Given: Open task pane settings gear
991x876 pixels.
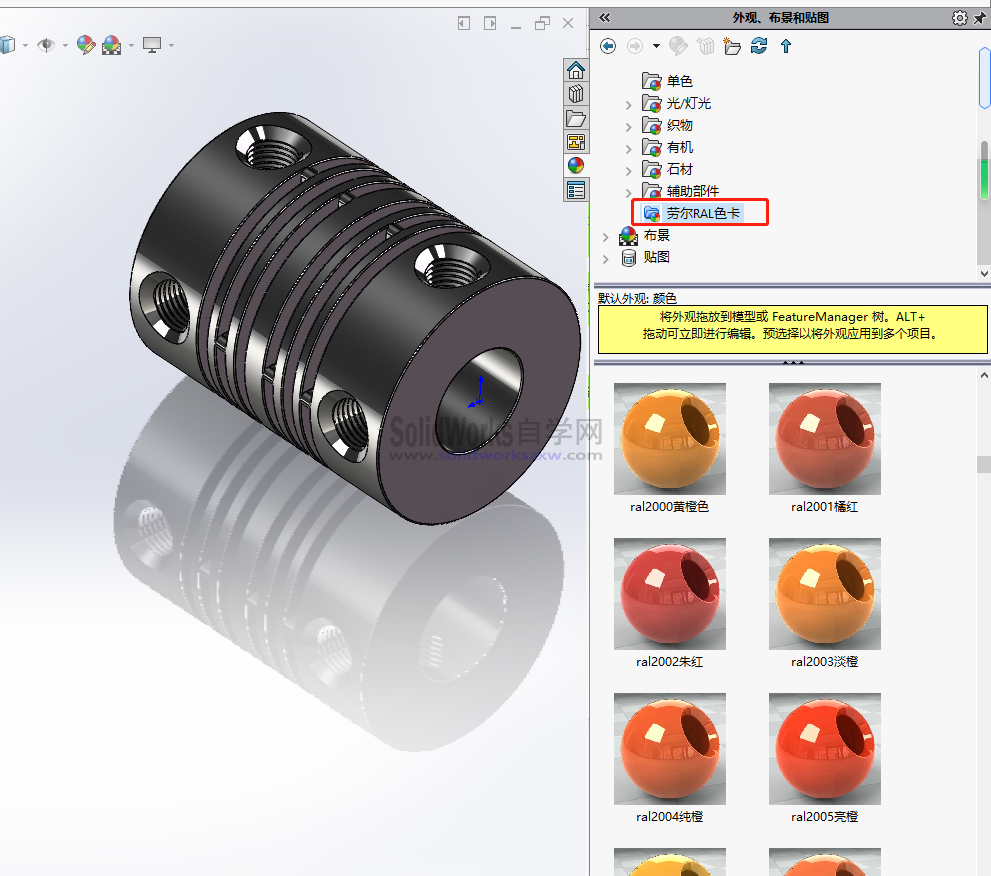Looking at the screenshot, I should point(959,18).
